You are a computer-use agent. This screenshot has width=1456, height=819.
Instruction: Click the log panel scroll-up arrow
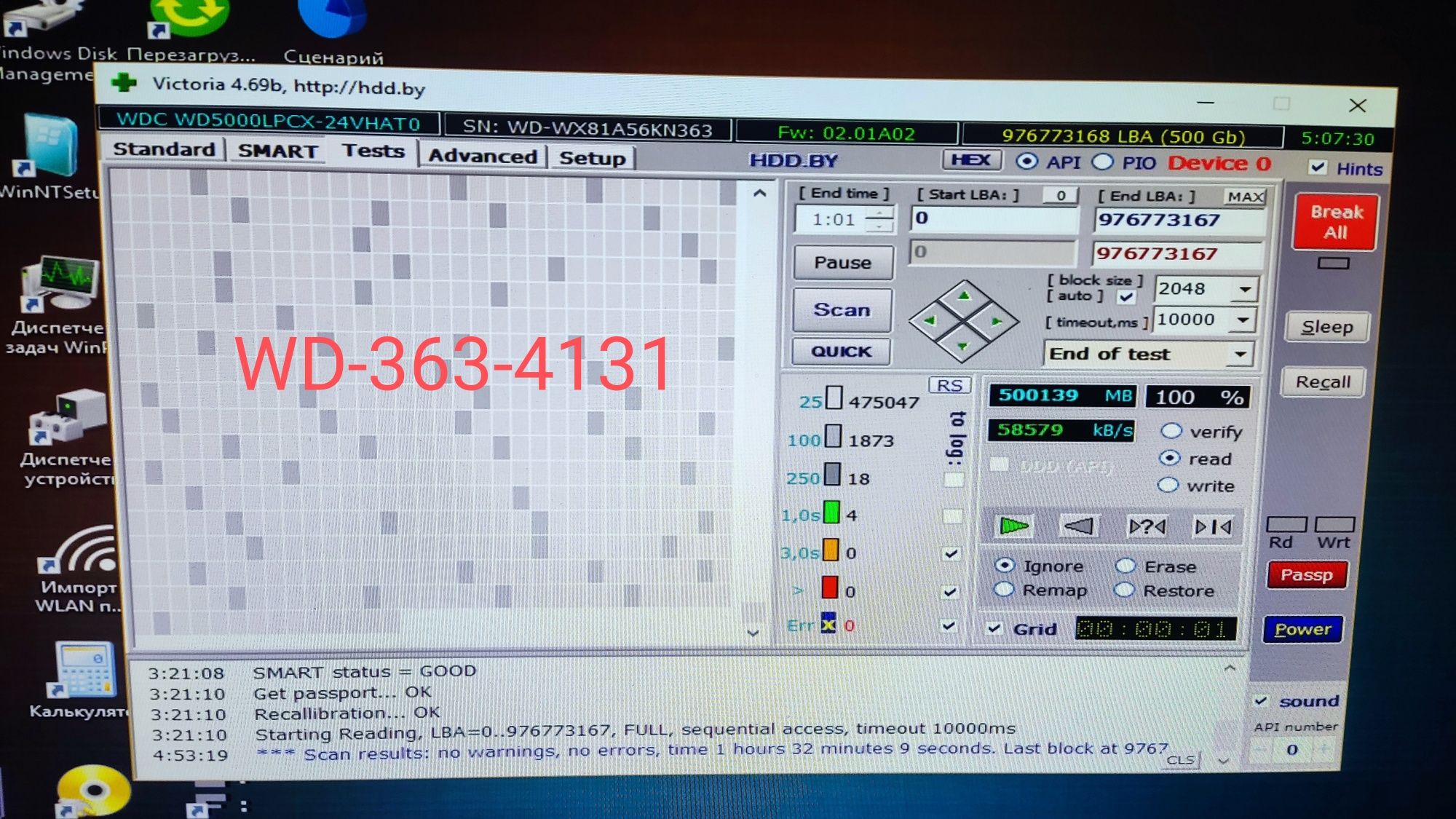coord(1230,668)
